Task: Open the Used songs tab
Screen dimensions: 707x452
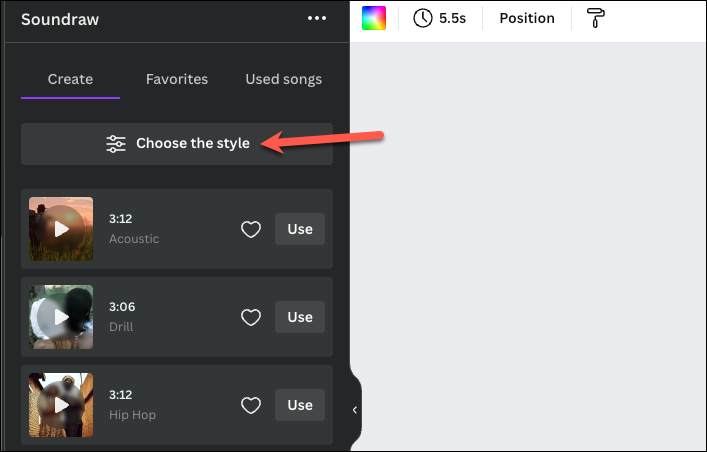Action: 284,79
